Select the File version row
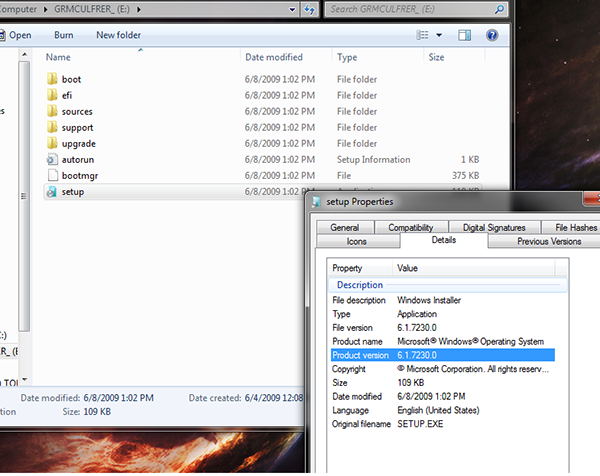The image size is (600, 476). tap(443, 328)
